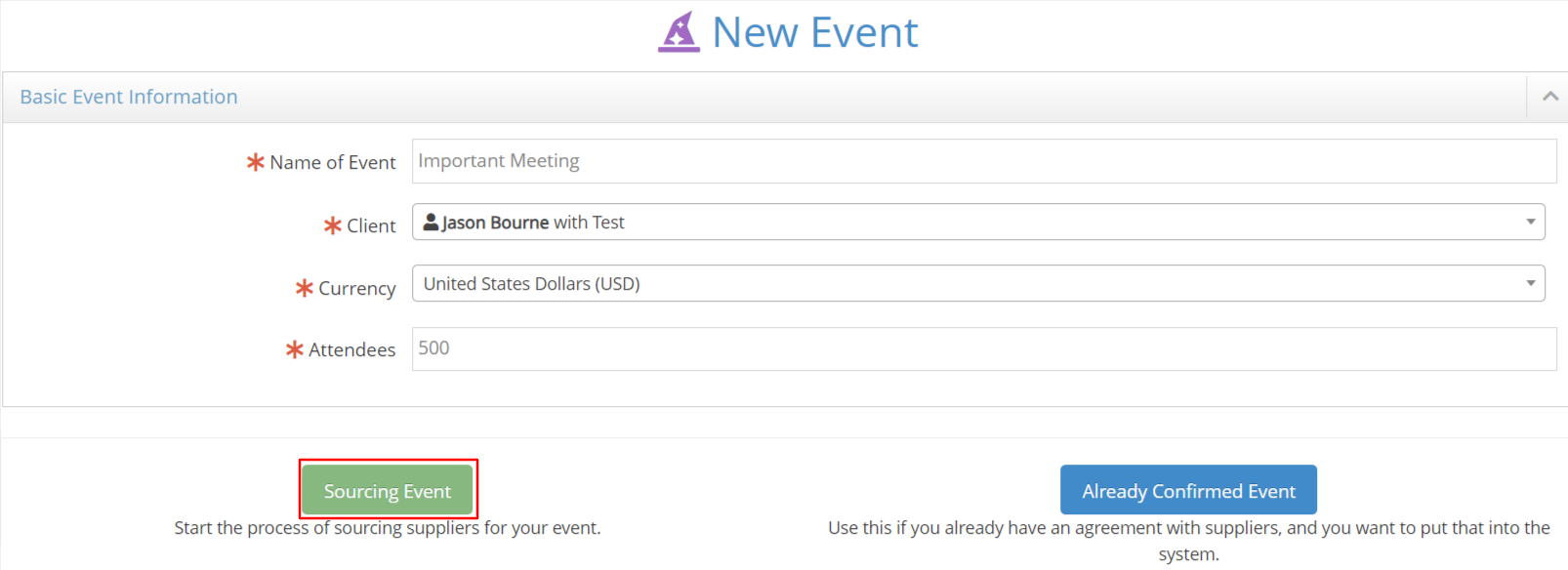Image resolution: width=1568 pixels, height=570 pixels.
Task: Click the sourcing suppliers helper text
Action: [388, 528]
